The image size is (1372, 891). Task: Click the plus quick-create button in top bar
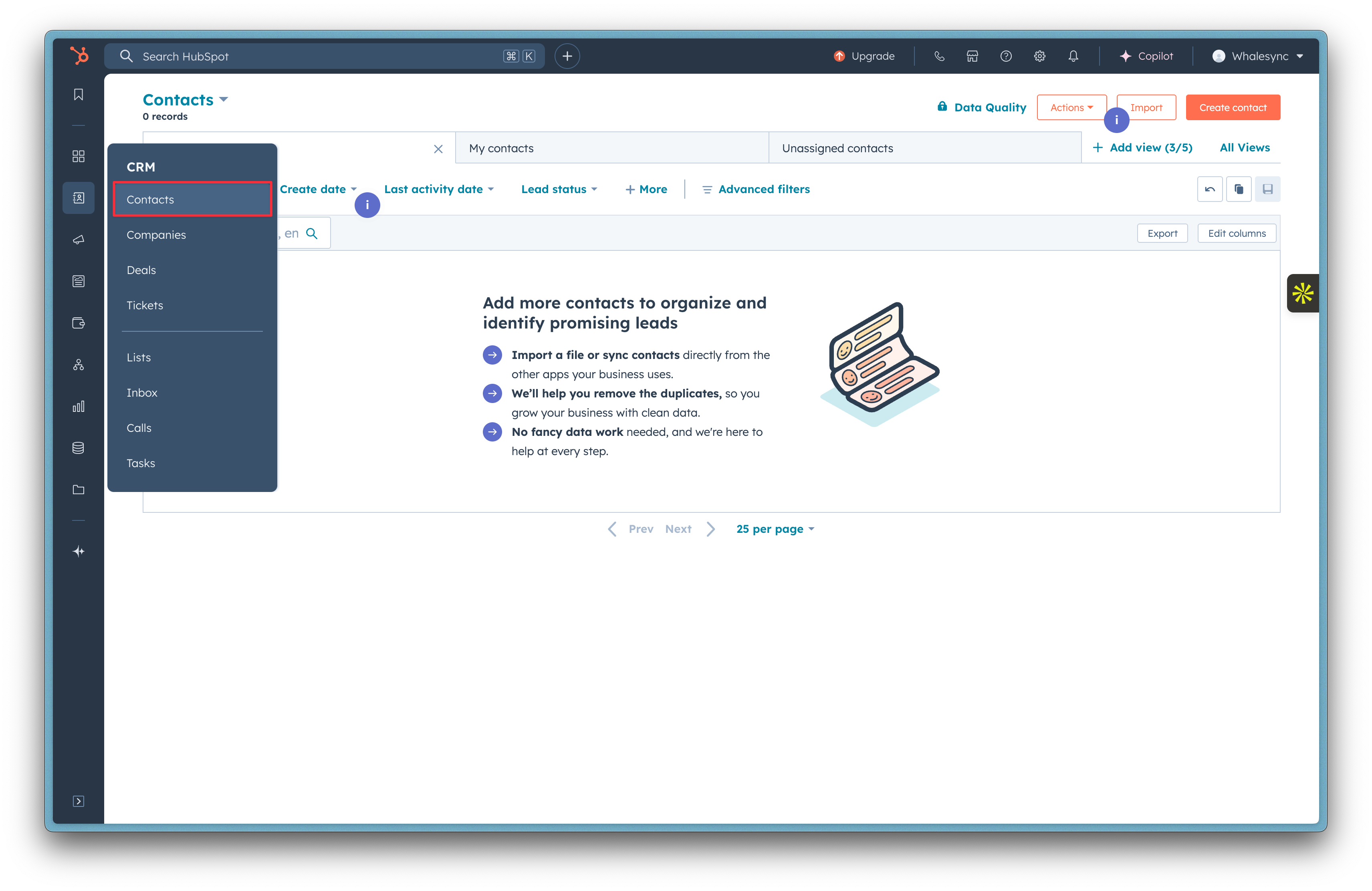pyautogui.click(x=567, y=56)
